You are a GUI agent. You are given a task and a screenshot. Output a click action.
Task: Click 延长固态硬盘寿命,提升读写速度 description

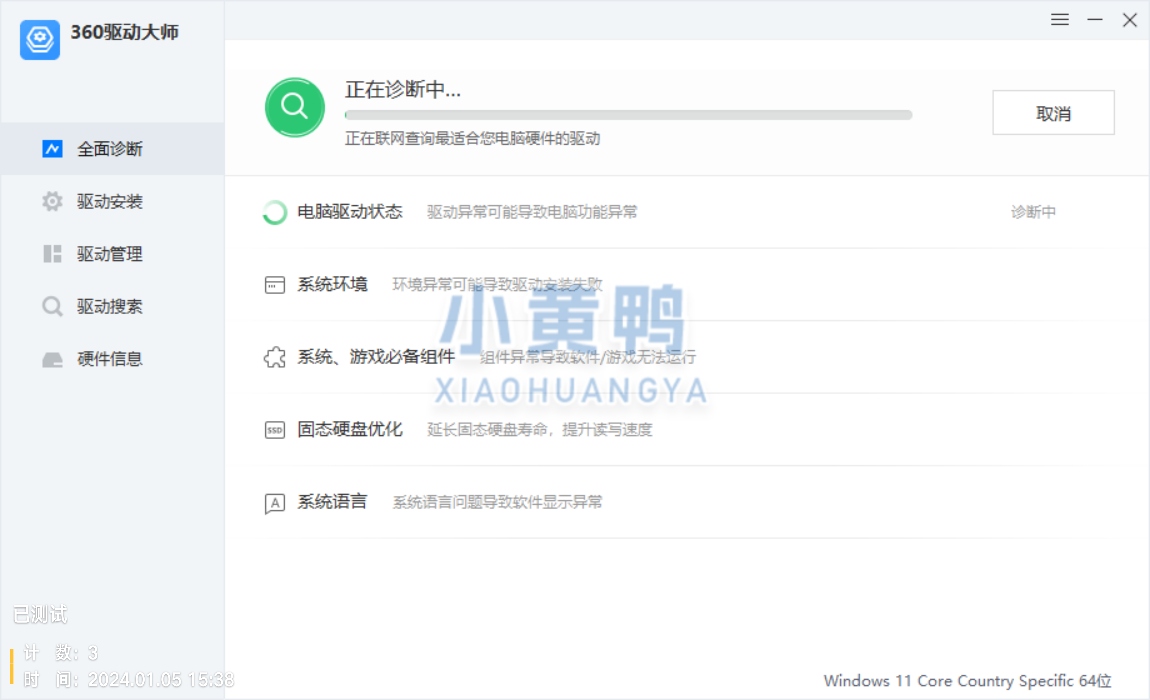tap(540, 430)
